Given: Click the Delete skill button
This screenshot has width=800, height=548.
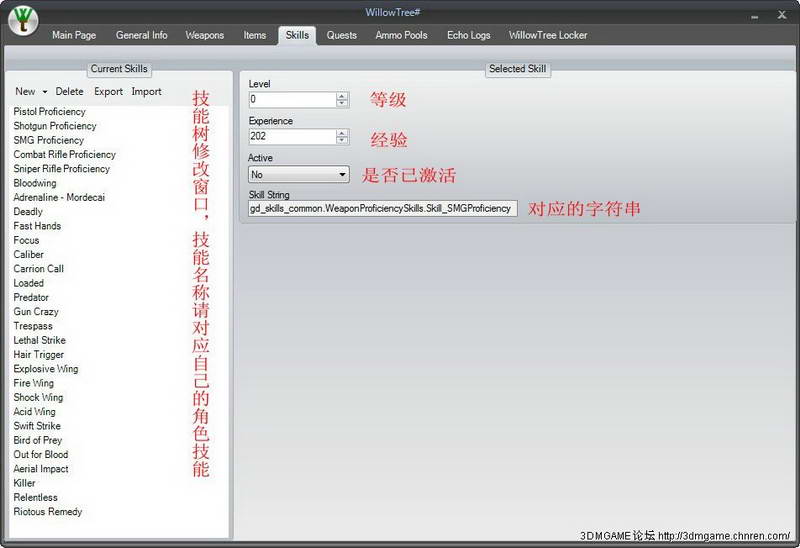Looking at the screenshot, I should pyautogui.click(x=69, y=92).
